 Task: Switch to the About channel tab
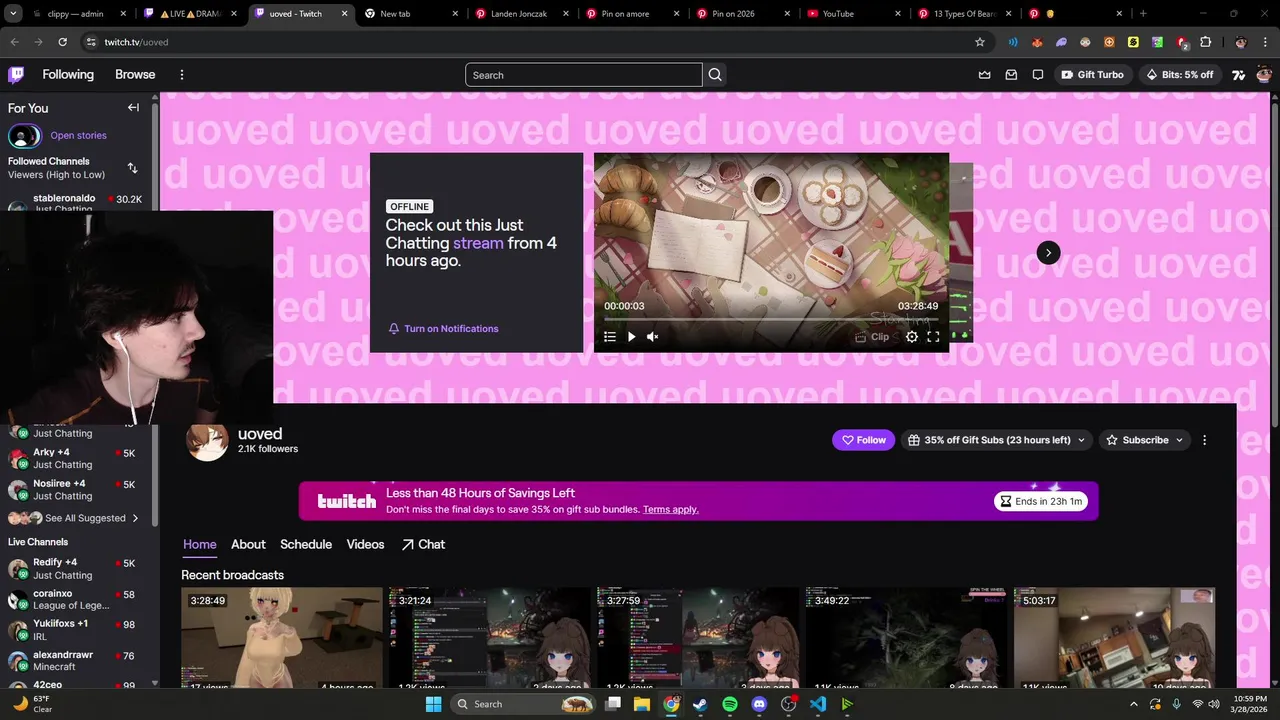[248, 544]
